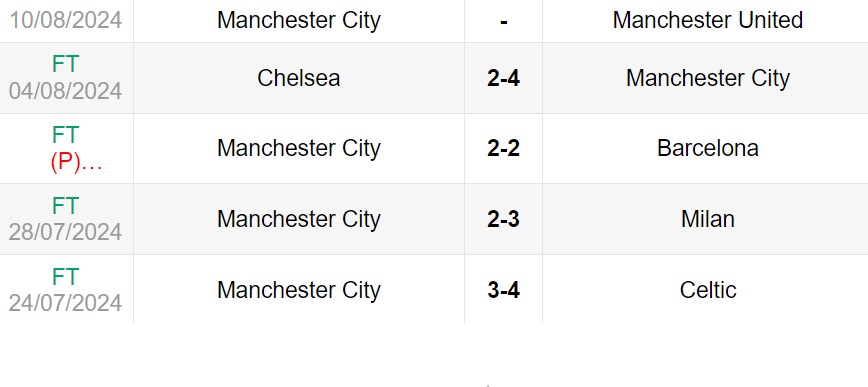Select Manchester City in the Celtic row

pos(298,290)
